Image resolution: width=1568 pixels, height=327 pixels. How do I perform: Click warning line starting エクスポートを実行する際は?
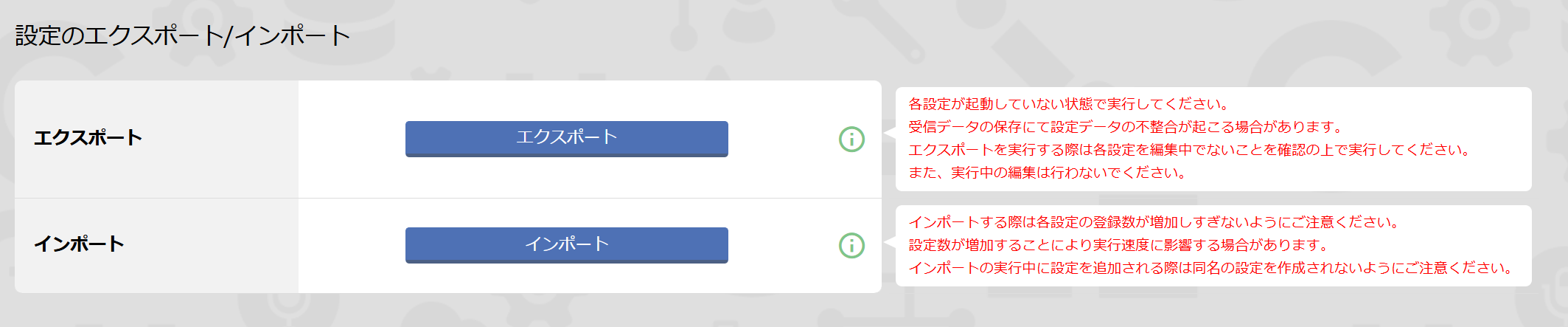point(1190,150)
